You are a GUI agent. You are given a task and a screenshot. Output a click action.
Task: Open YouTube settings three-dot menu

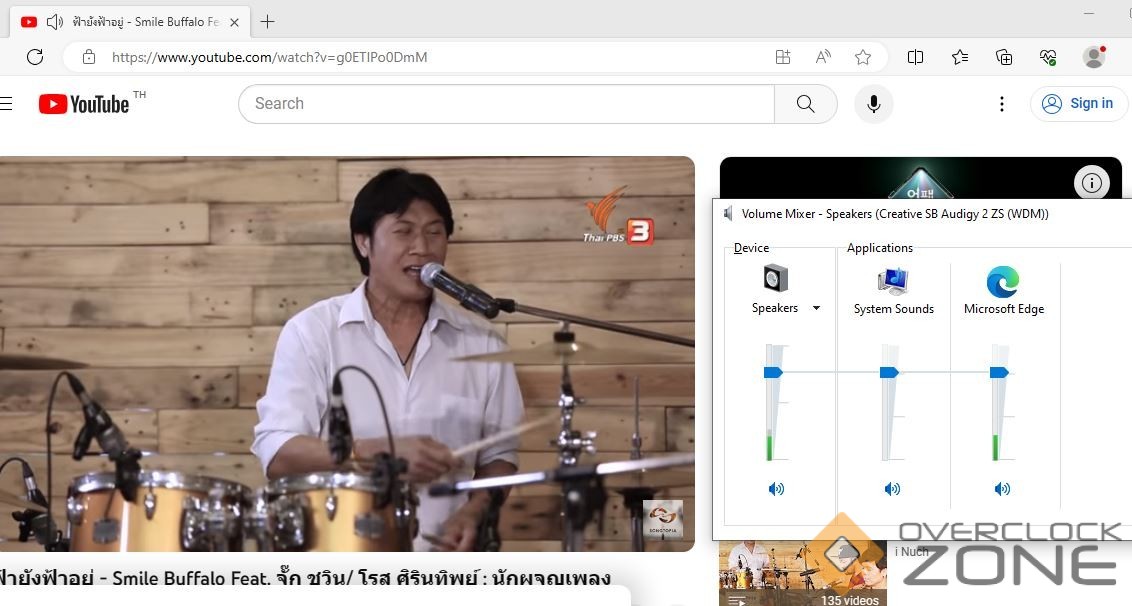click(x=1001, y=104)
